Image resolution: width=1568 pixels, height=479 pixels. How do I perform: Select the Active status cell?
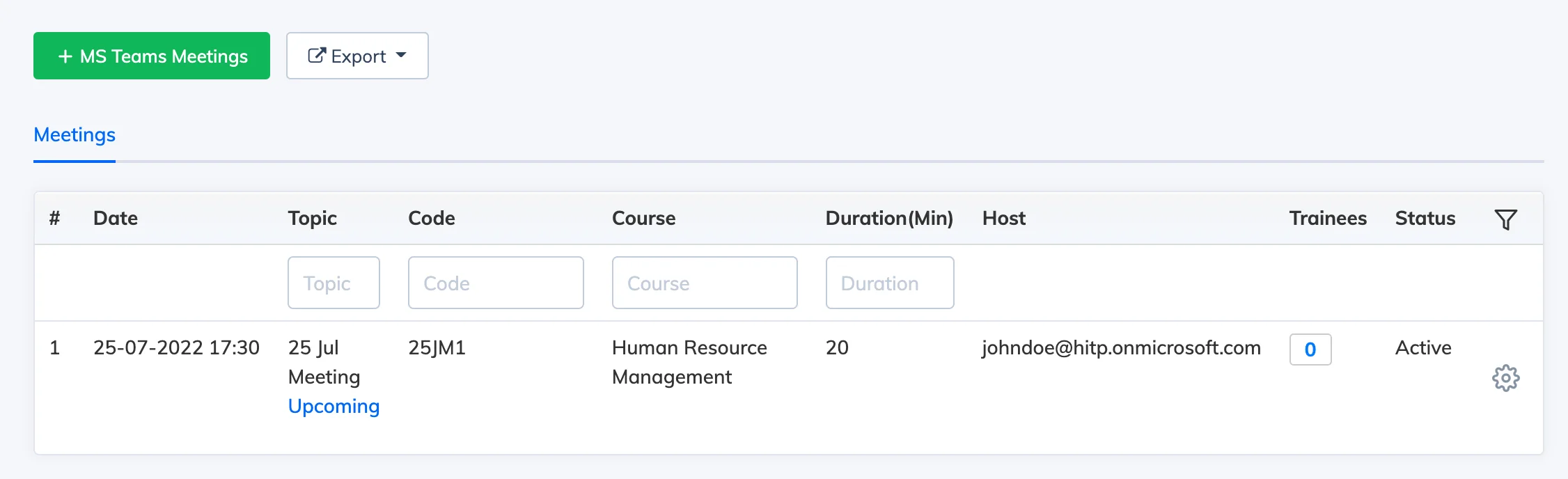click(1423, 347)
